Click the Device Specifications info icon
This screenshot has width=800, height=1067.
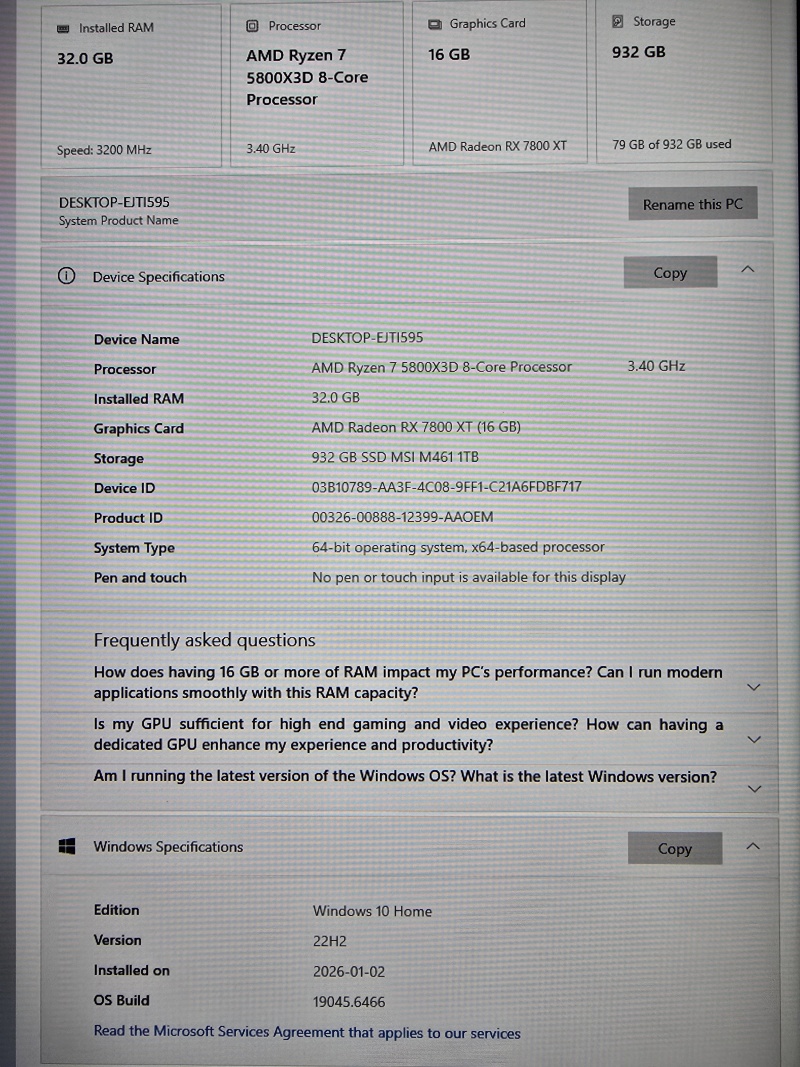pyautogui.click(x=67, y=277)
